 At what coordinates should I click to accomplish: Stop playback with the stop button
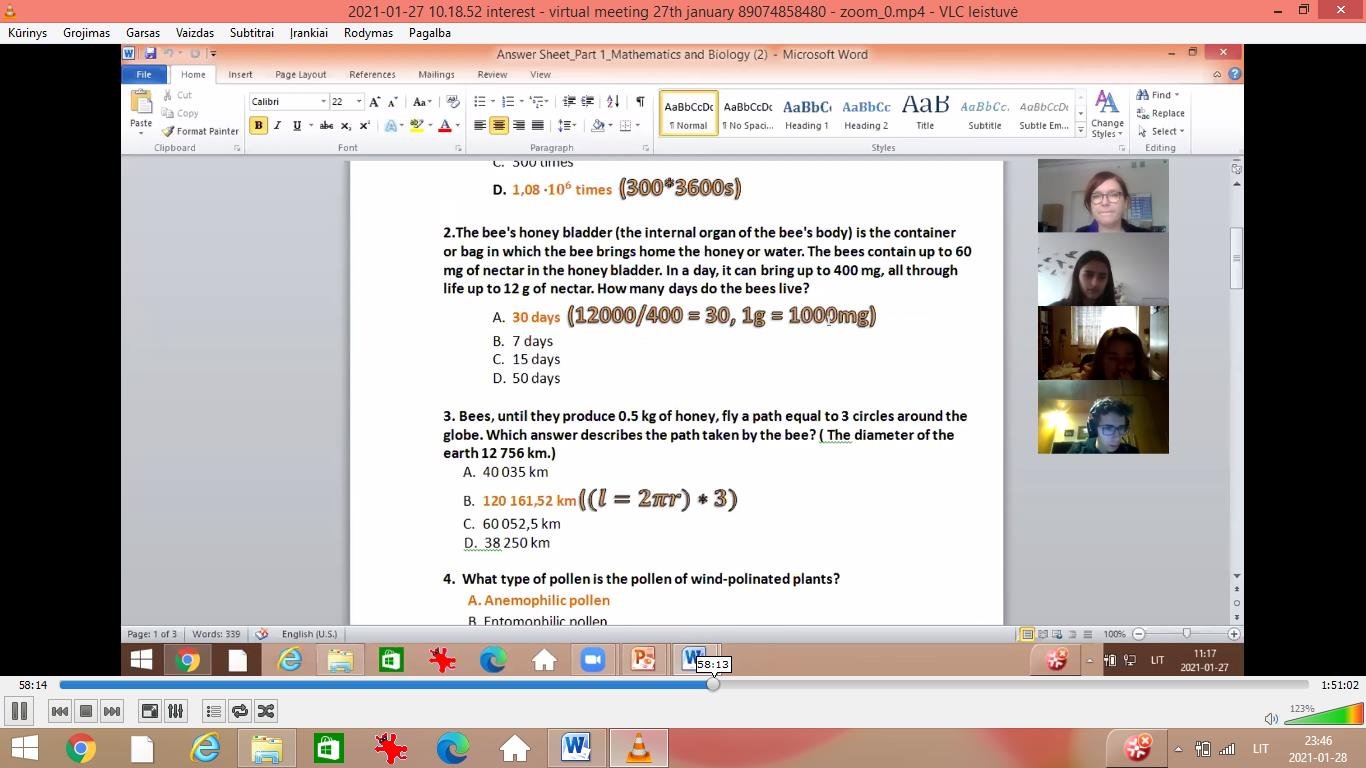pyautogui.click(x=86, y=711)
